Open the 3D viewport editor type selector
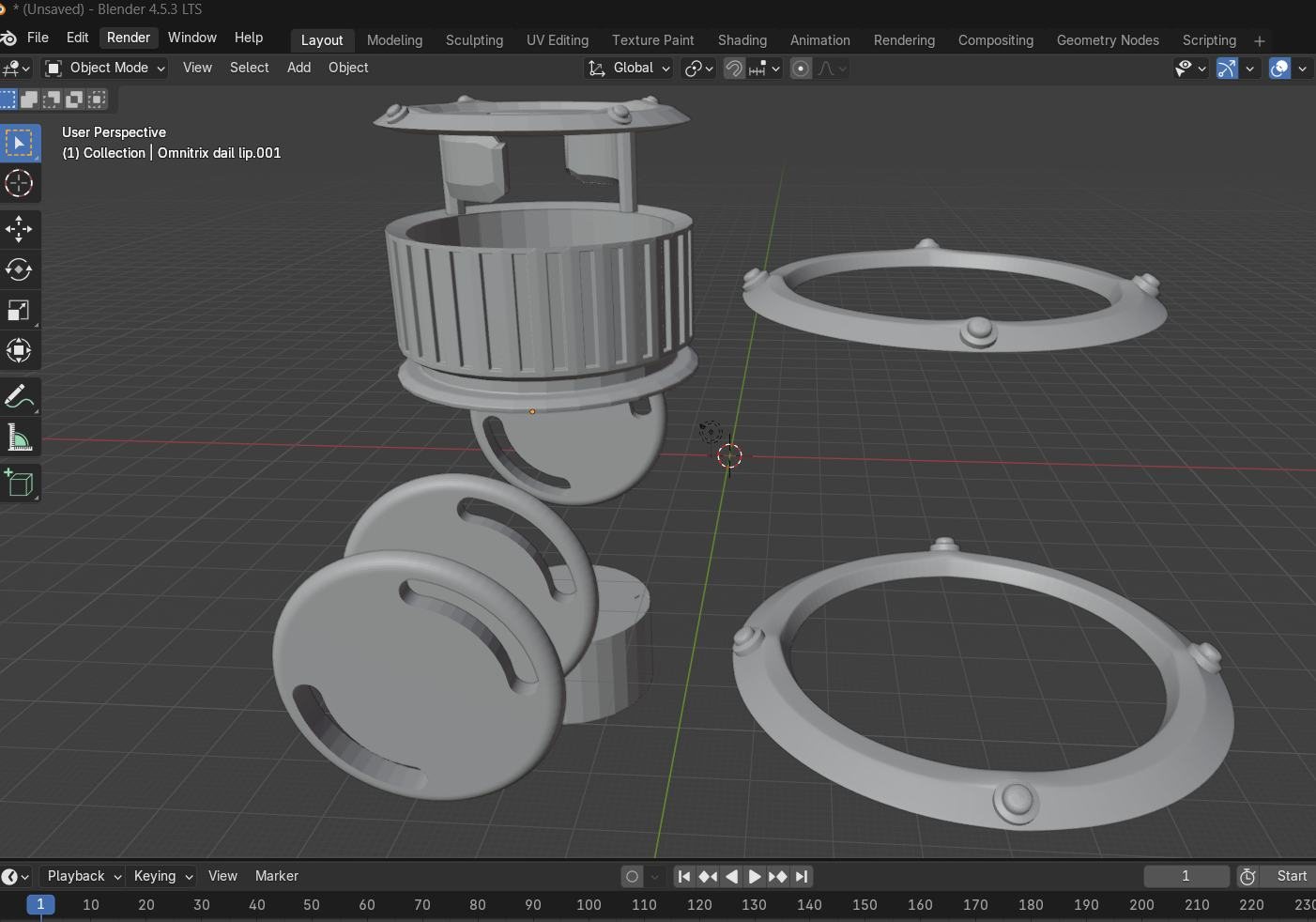The height and width of the screenshot is (922, 1316). point(16,68)
